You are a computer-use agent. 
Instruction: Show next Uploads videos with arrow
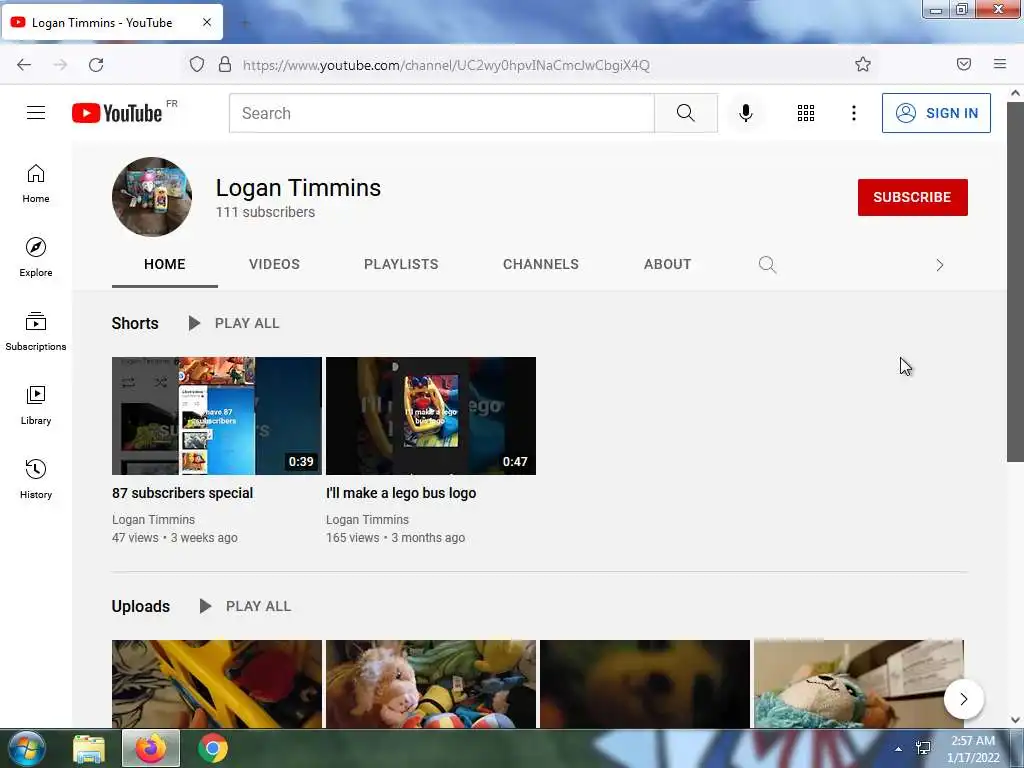(964, 699)
